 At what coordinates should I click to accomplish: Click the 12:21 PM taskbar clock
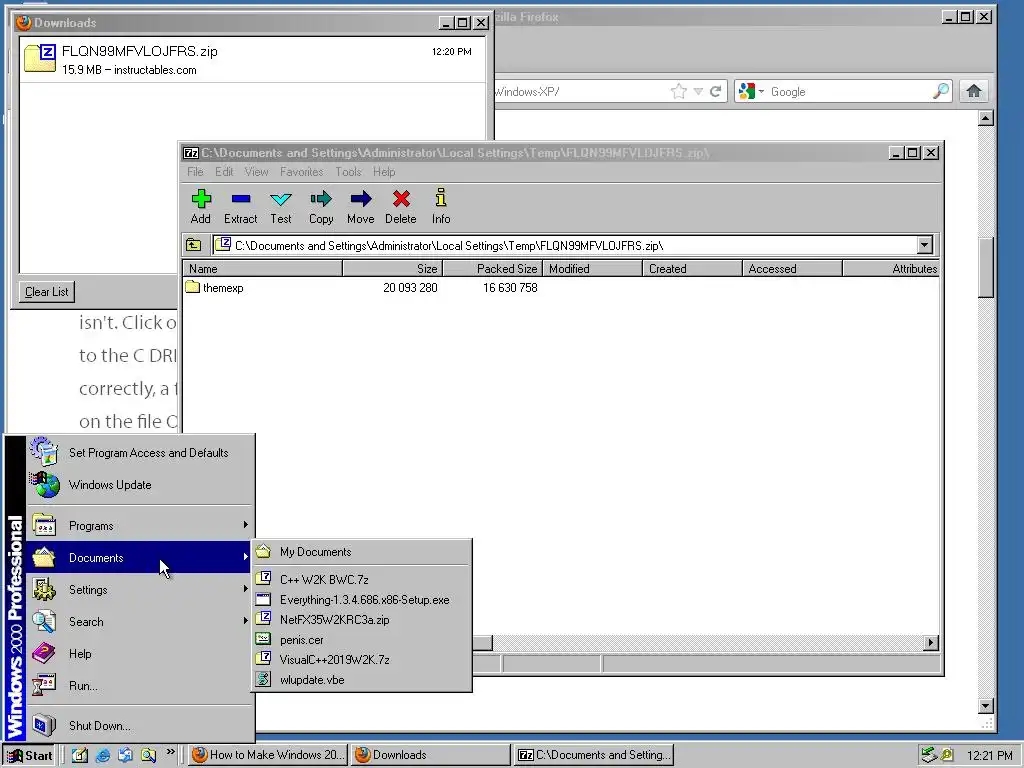989,756
